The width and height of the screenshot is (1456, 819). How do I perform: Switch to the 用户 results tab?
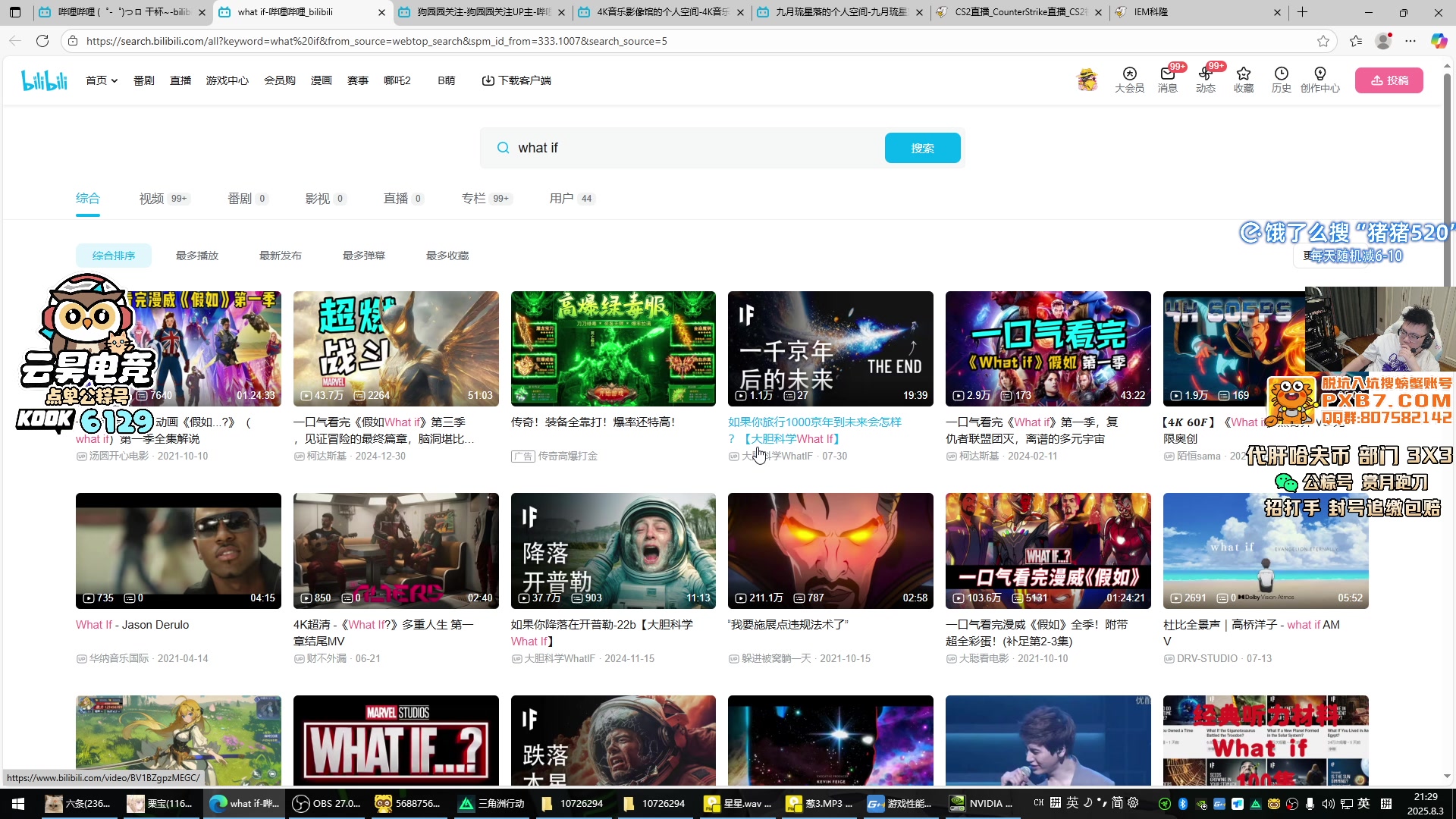(x=572, y=199)
